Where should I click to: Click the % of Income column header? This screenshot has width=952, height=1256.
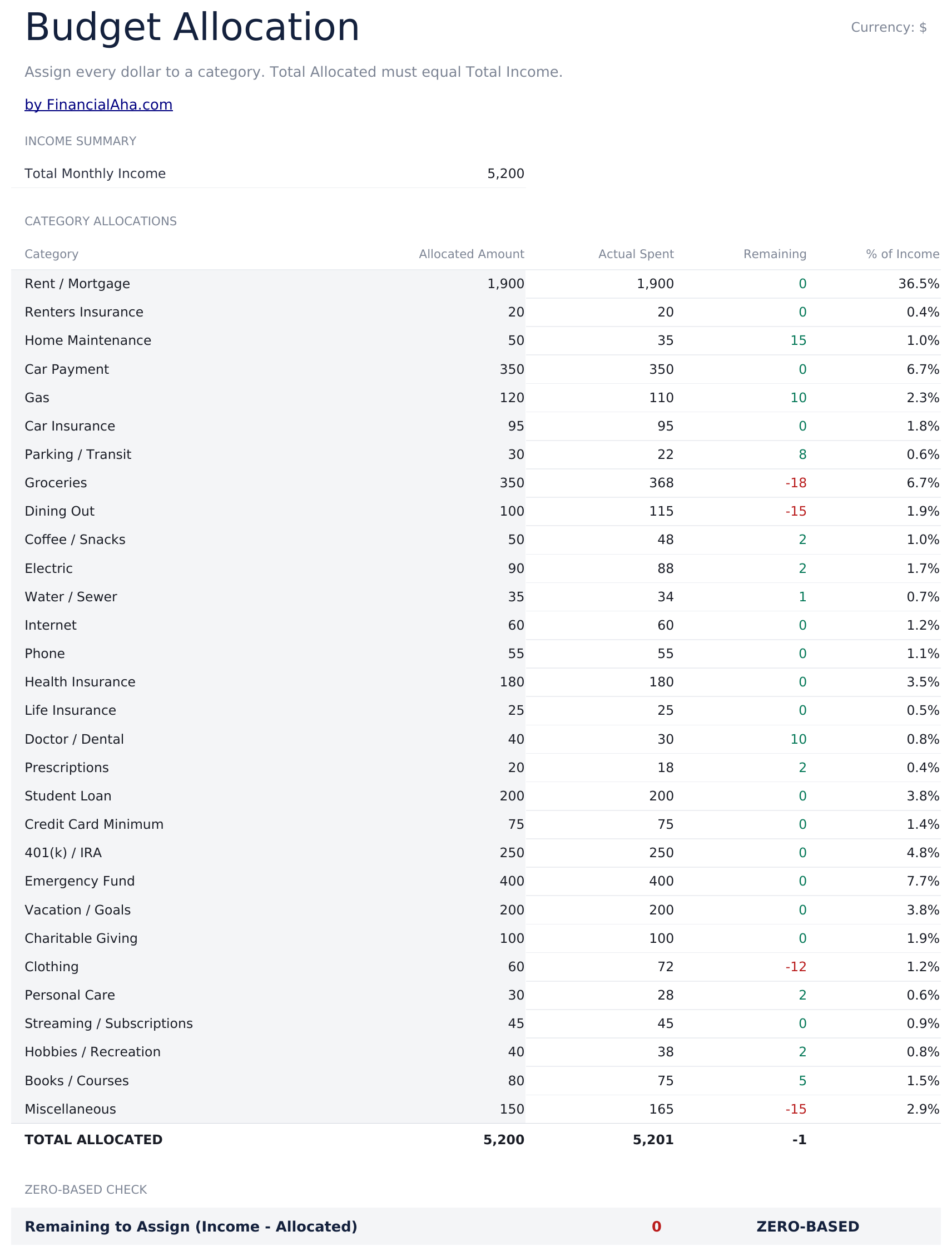[x=903, y=254]
